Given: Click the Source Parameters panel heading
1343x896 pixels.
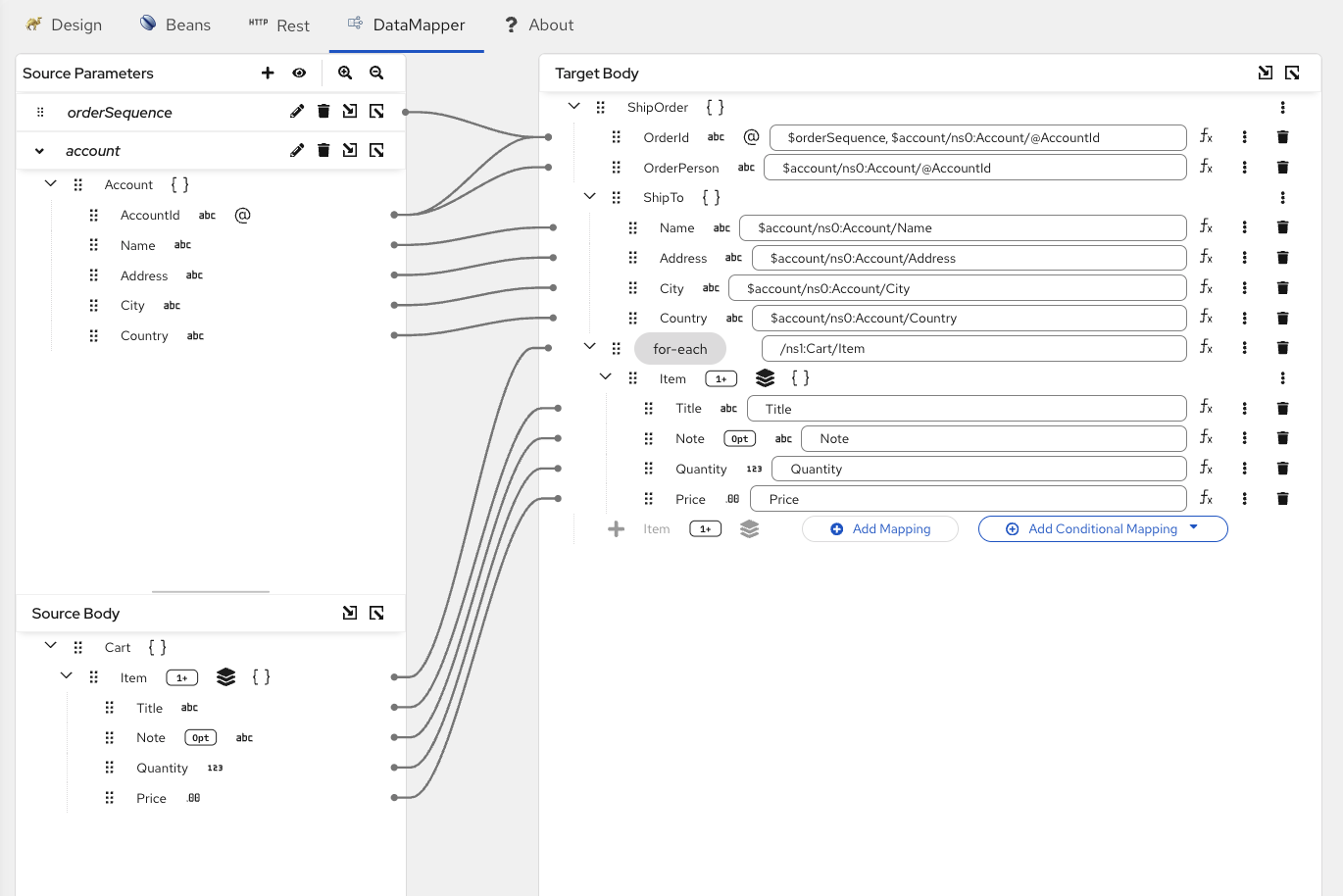Looking at the screenshot, I should tap(88, 74).
